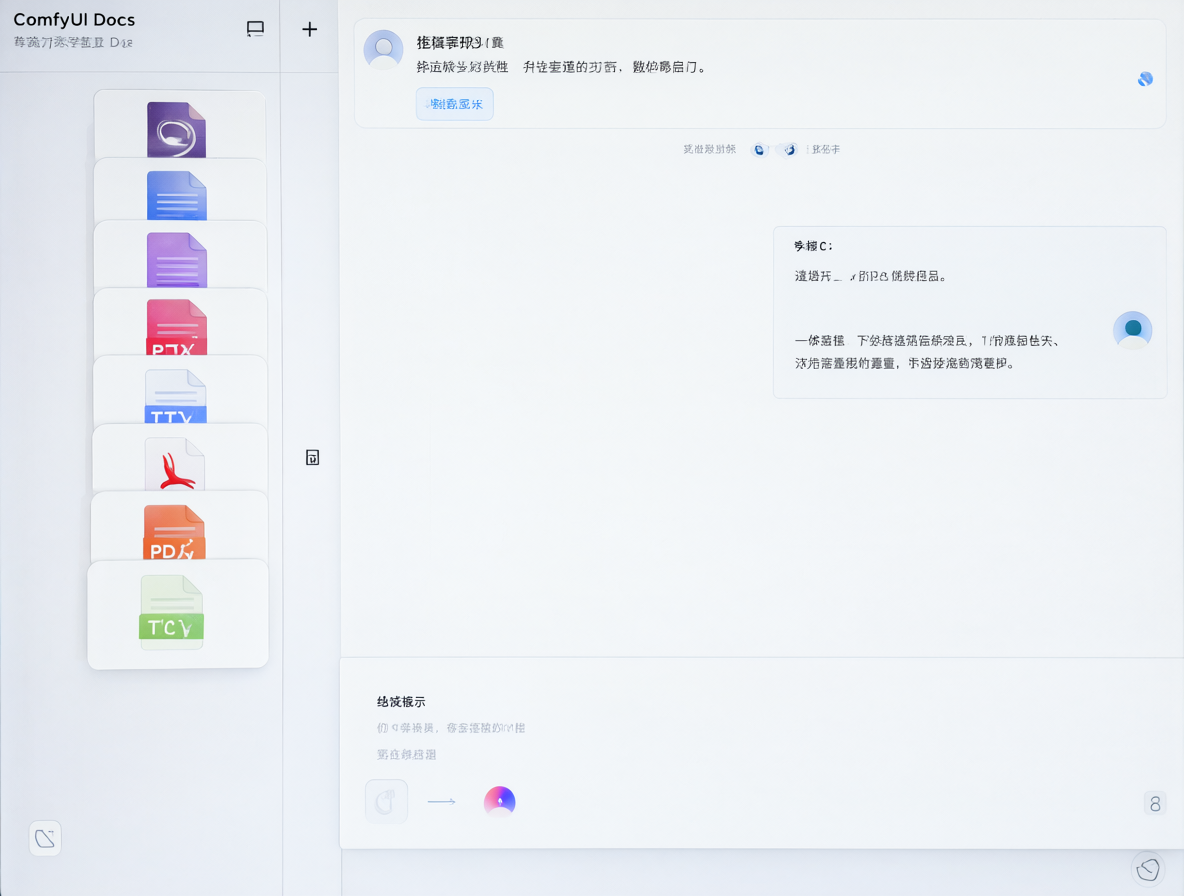
Task: Click the small document icon in the divider strip
Action: (313, 457)
